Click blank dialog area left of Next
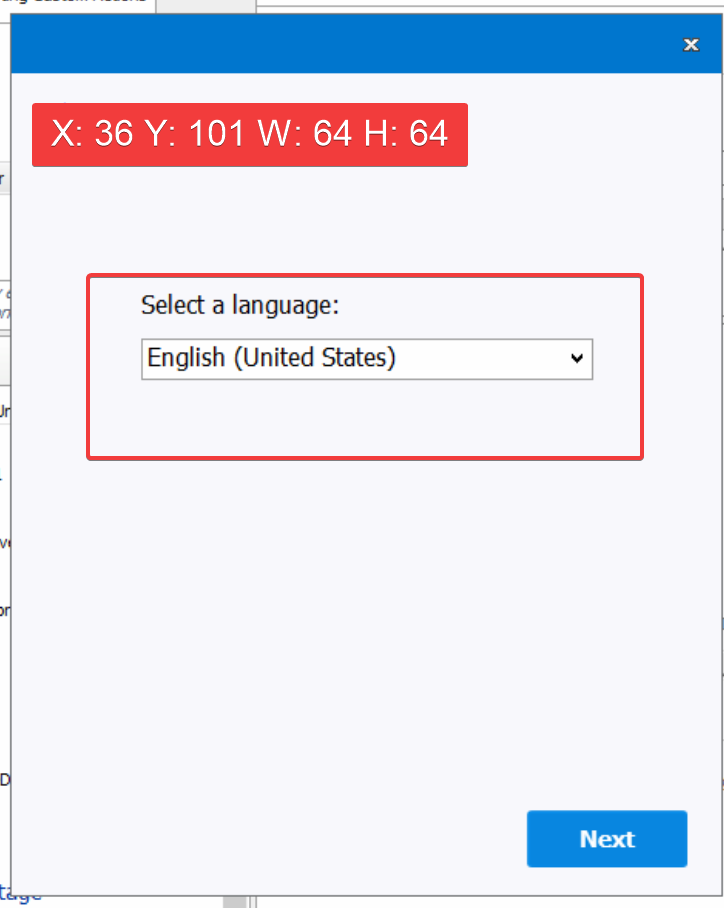724x908 pixels. coord(300,838)
